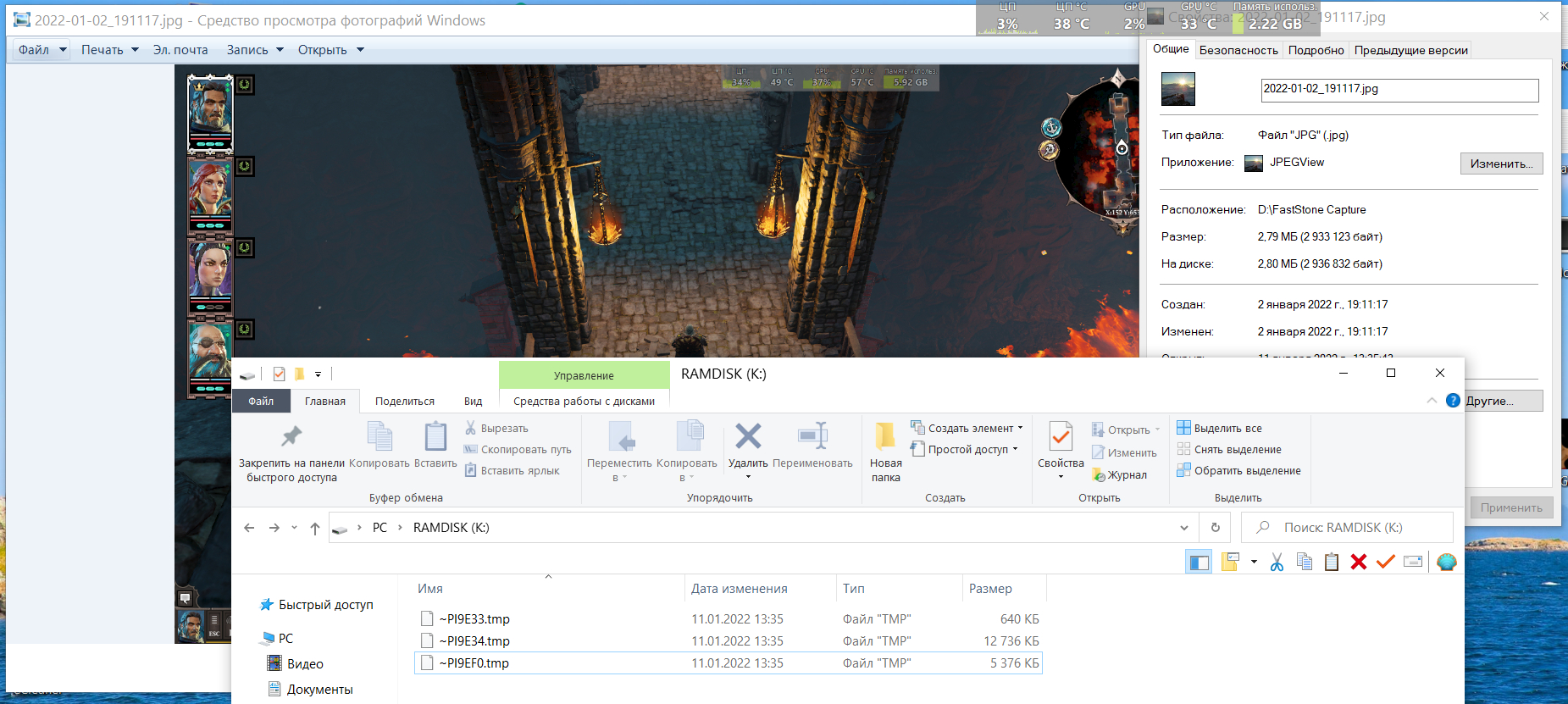Switch to the Поделиться ribbon tab
The image size is (1568, 704).
pyautogui.click(x=405, y=402)
